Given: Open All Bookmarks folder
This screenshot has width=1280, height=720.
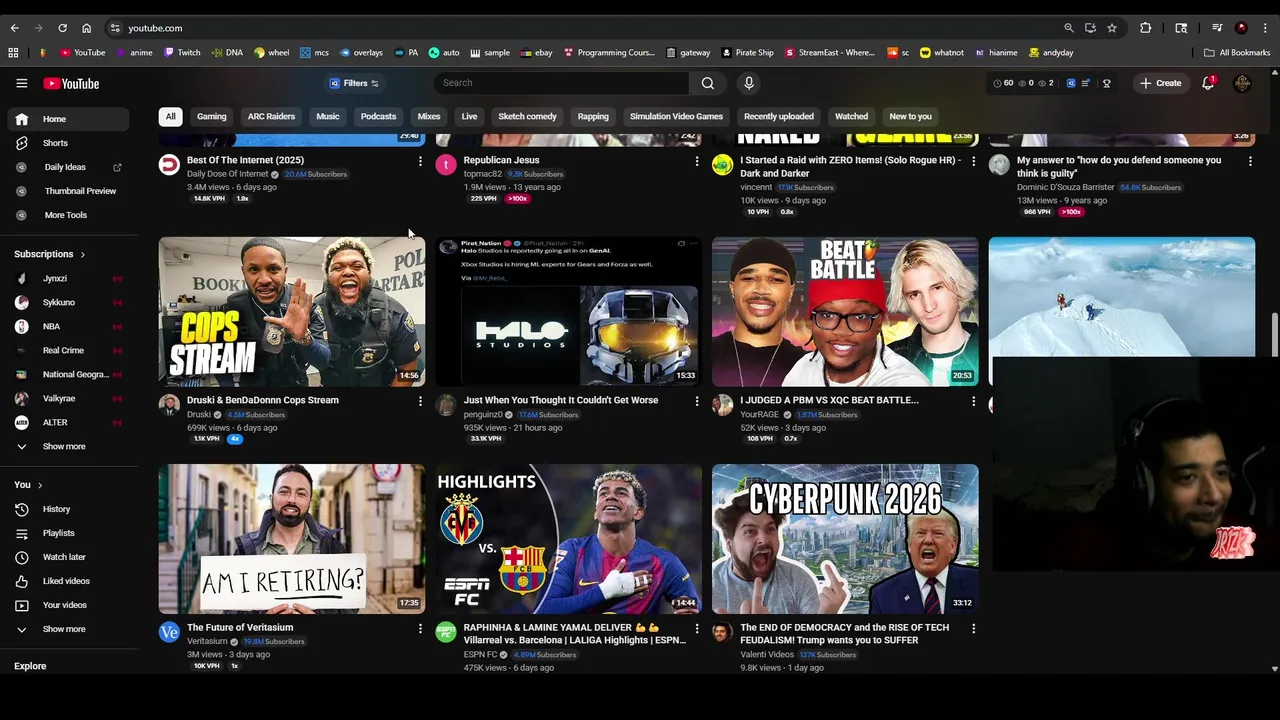Looking at the screenshot, I should (x=1237, y=53).
